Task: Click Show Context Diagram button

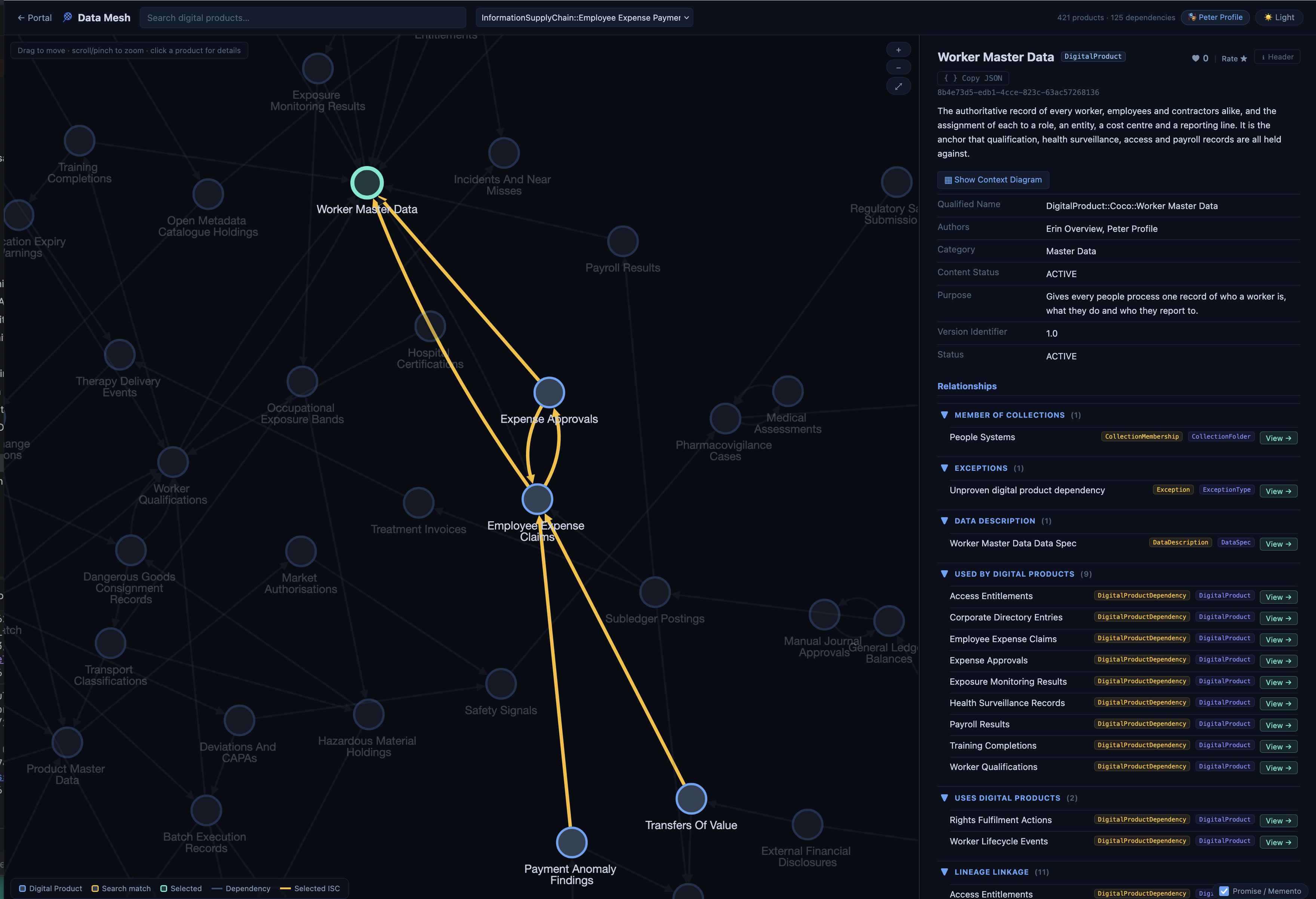Action: tap(993, 180)
